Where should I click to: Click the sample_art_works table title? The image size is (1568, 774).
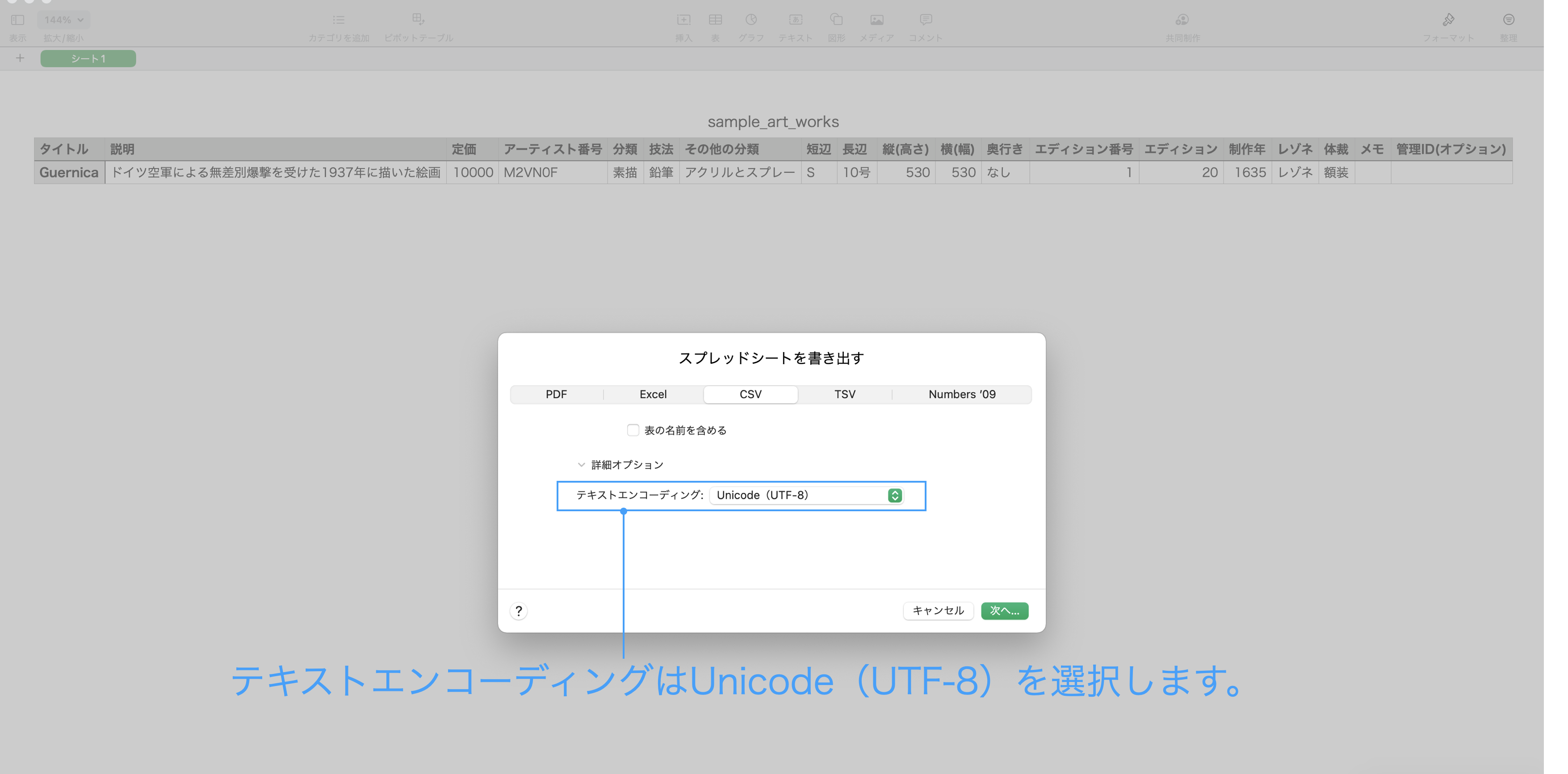click(773, 121)
